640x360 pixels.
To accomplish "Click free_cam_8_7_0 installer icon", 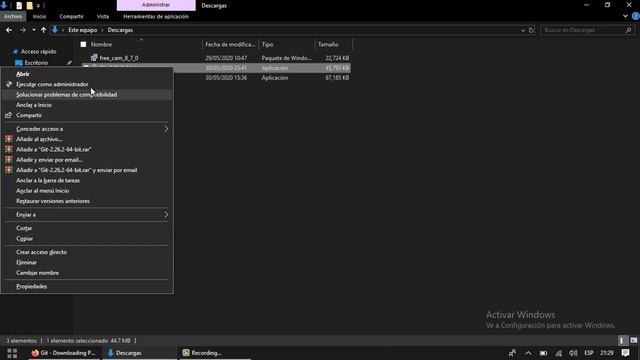I will point(94,58).
